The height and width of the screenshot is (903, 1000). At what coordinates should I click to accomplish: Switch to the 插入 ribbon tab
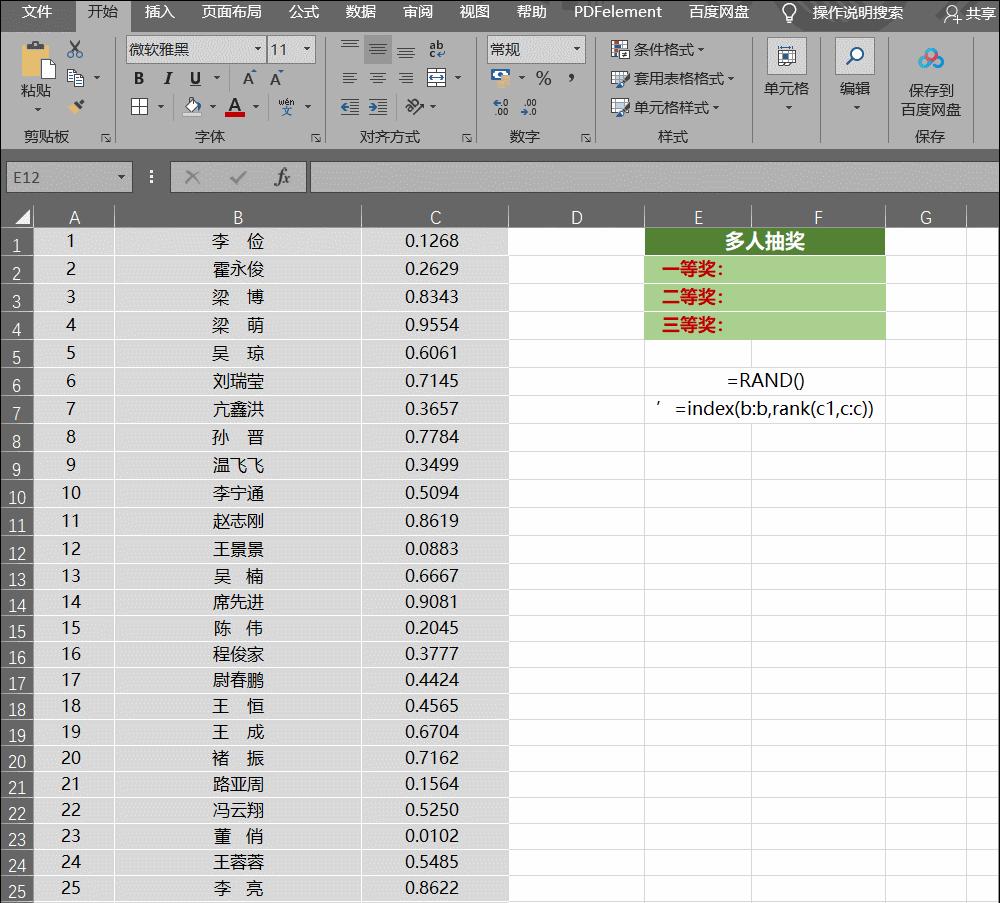158,13
